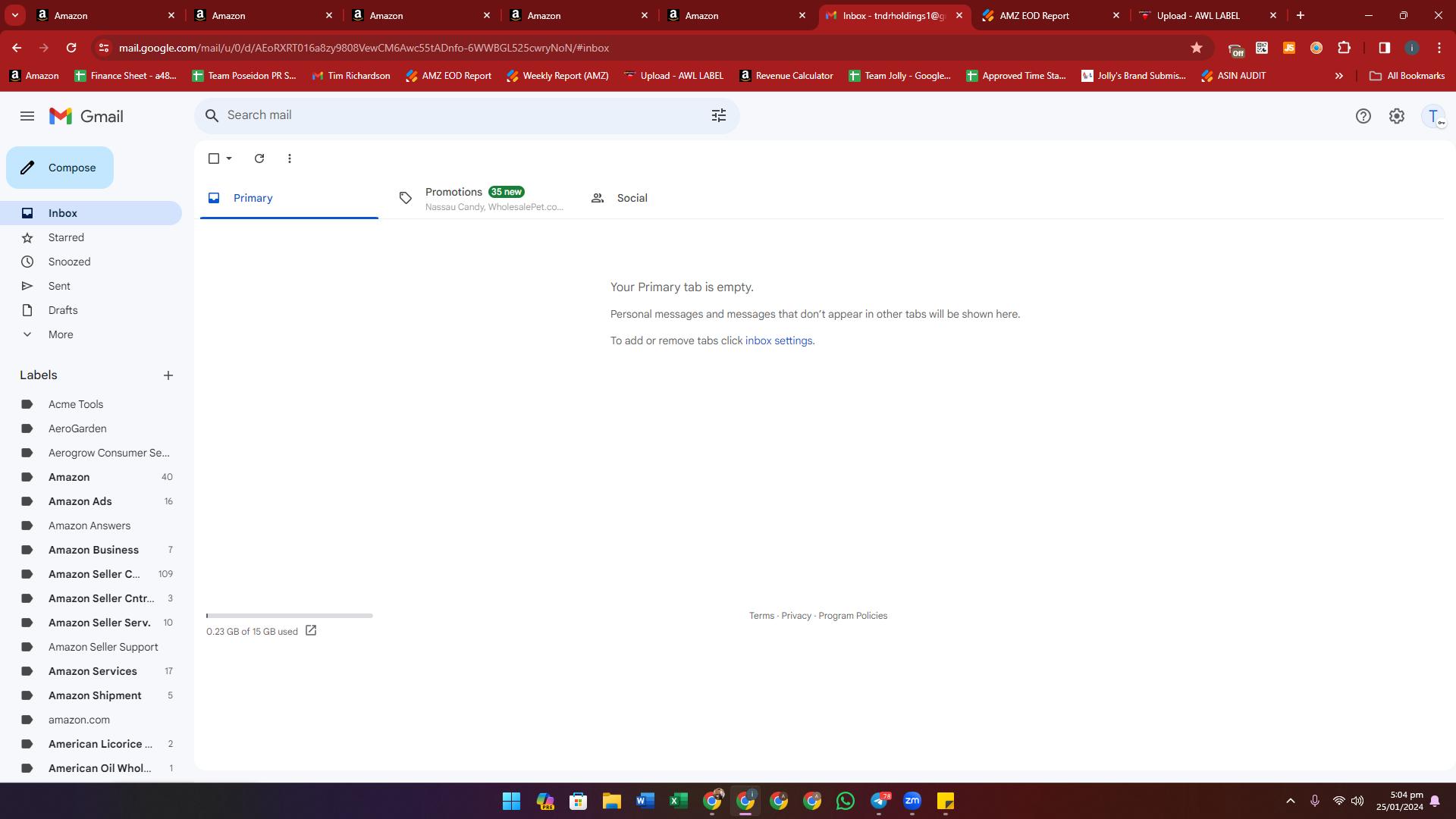Open the Inbox folder
Image resolution: width=1456 pixels, height=819 pixels.
click(x=91, y=213)
